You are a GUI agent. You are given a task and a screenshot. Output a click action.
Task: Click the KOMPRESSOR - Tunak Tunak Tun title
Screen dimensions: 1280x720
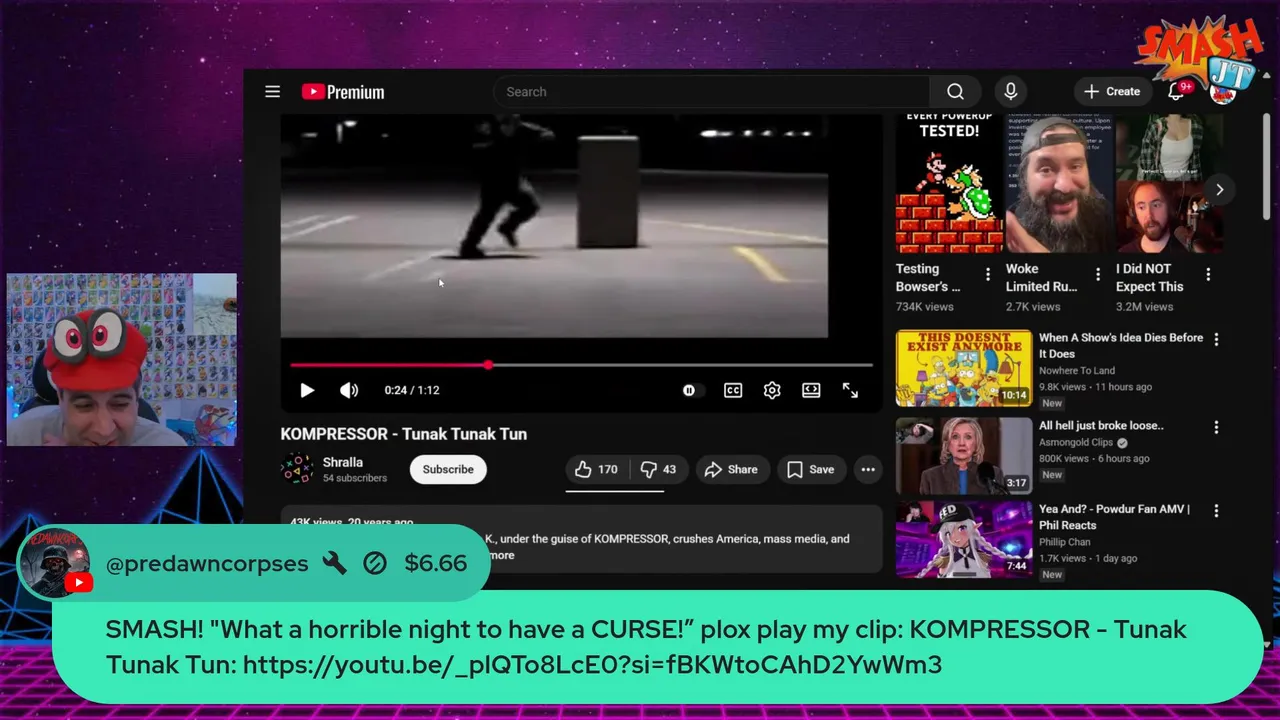(404, 434)
